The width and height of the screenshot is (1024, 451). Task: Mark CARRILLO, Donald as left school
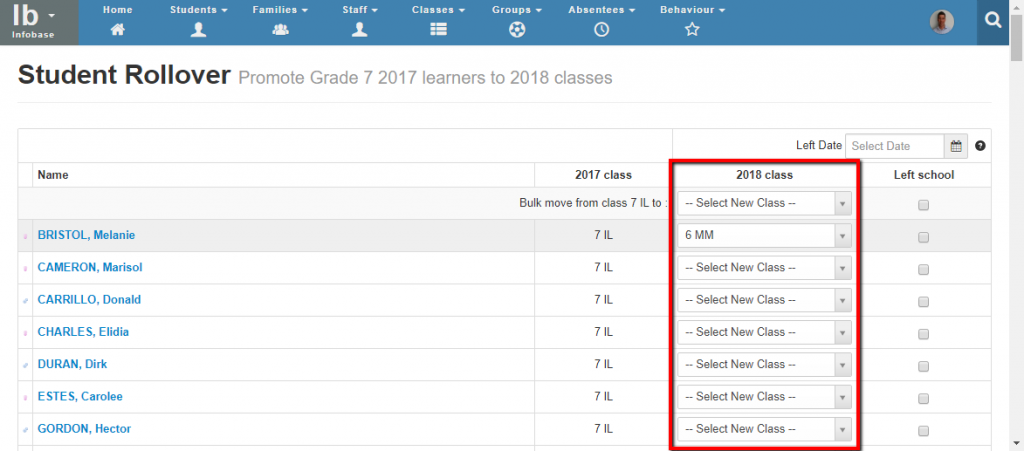coord(923,302)
